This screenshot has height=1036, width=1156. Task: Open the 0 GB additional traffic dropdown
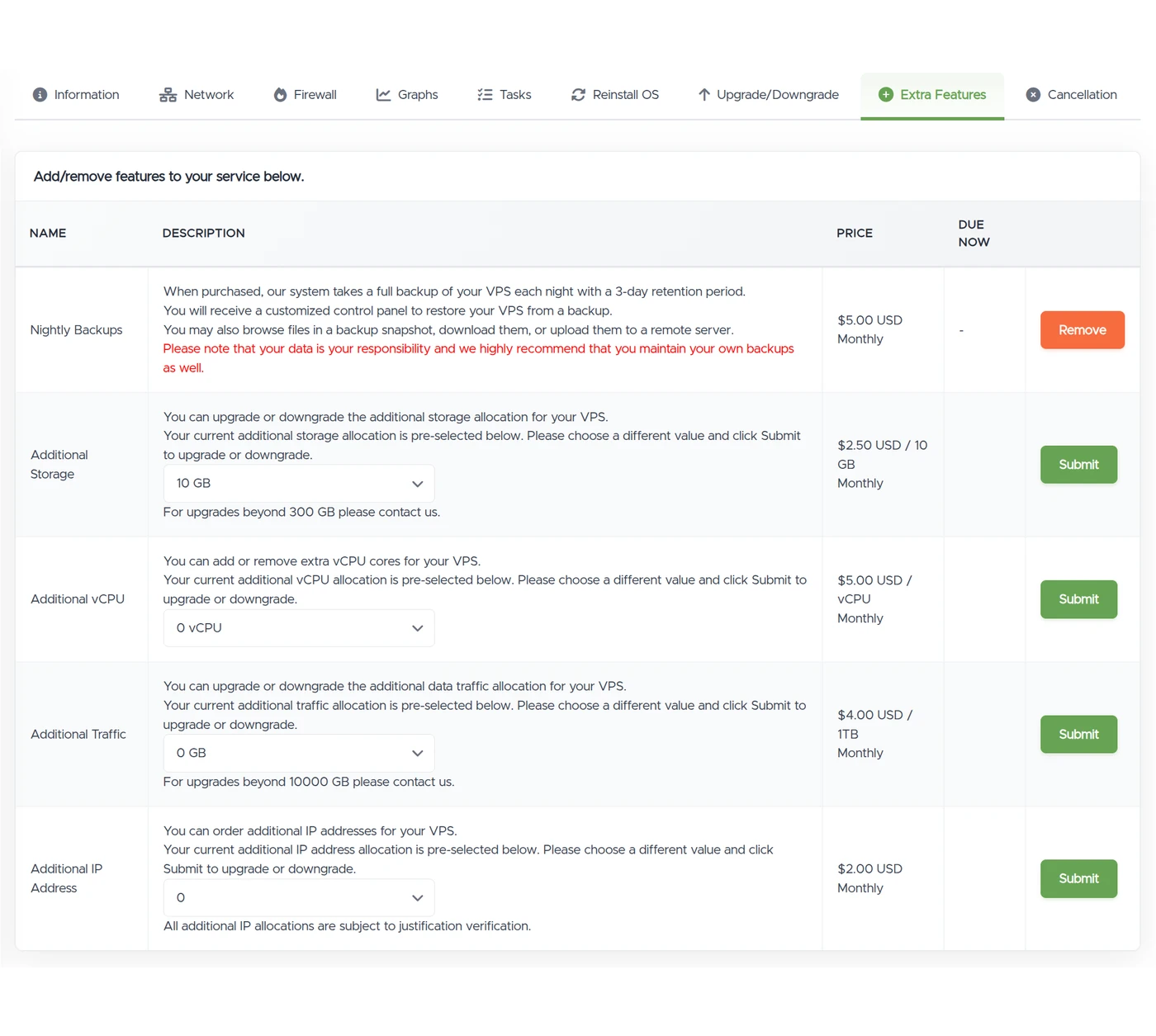click(299, 754)
